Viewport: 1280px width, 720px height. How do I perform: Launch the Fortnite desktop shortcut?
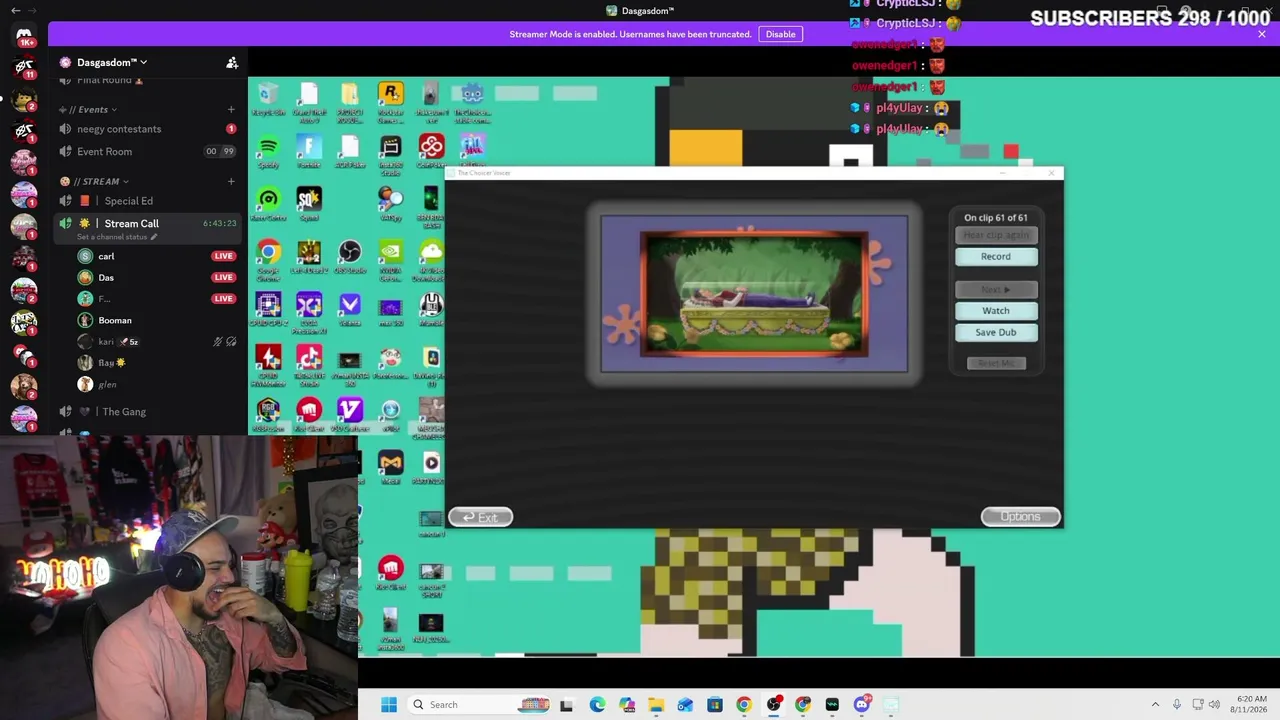(x=309, y=150)
